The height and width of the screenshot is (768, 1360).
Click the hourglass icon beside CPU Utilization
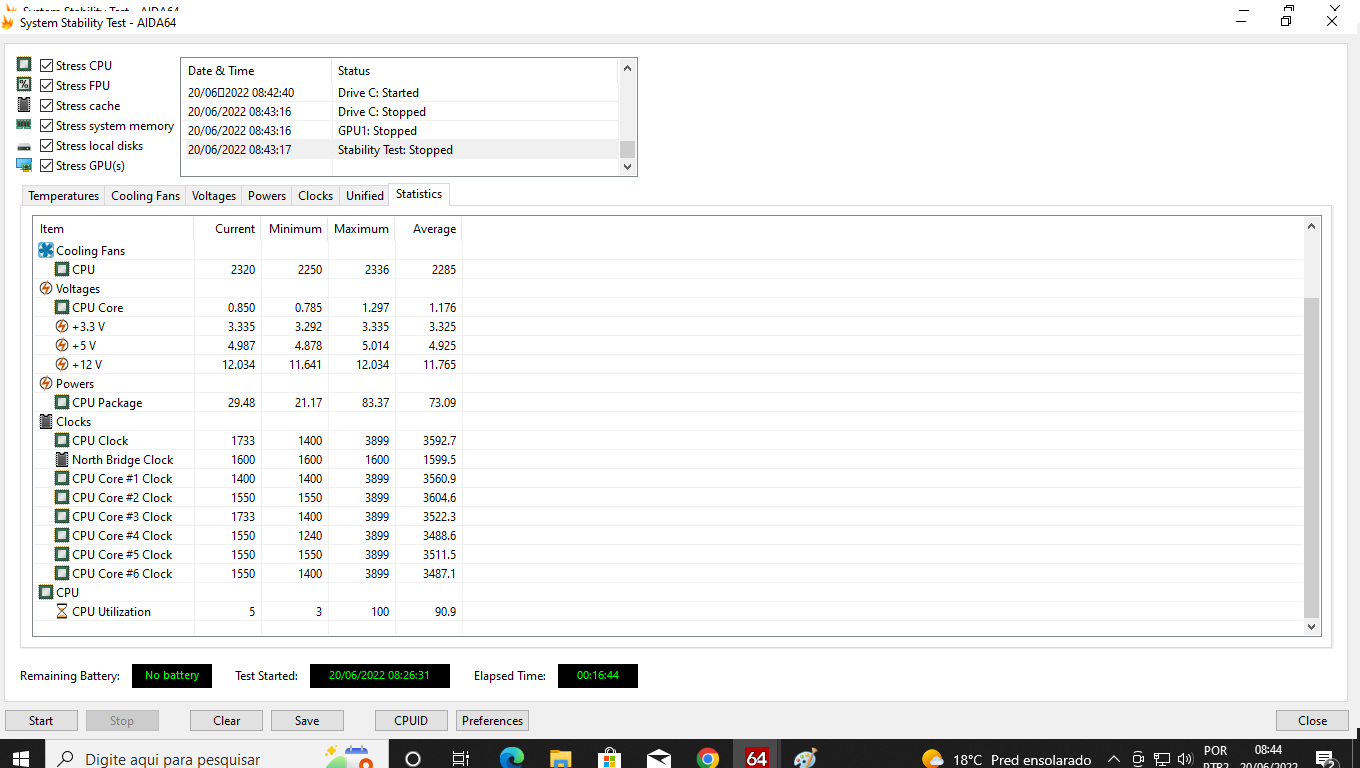pos(62,612)
